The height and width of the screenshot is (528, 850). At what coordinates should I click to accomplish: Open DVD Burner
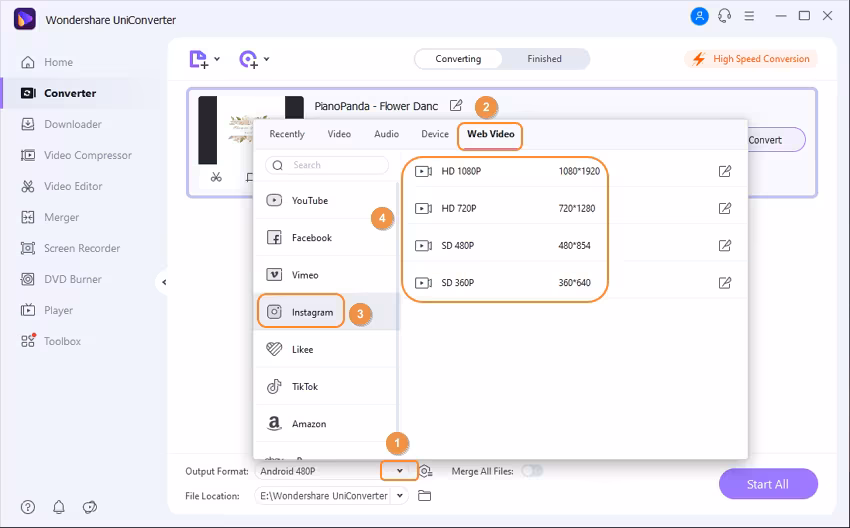pyautogui.click(x=61, y=279)
